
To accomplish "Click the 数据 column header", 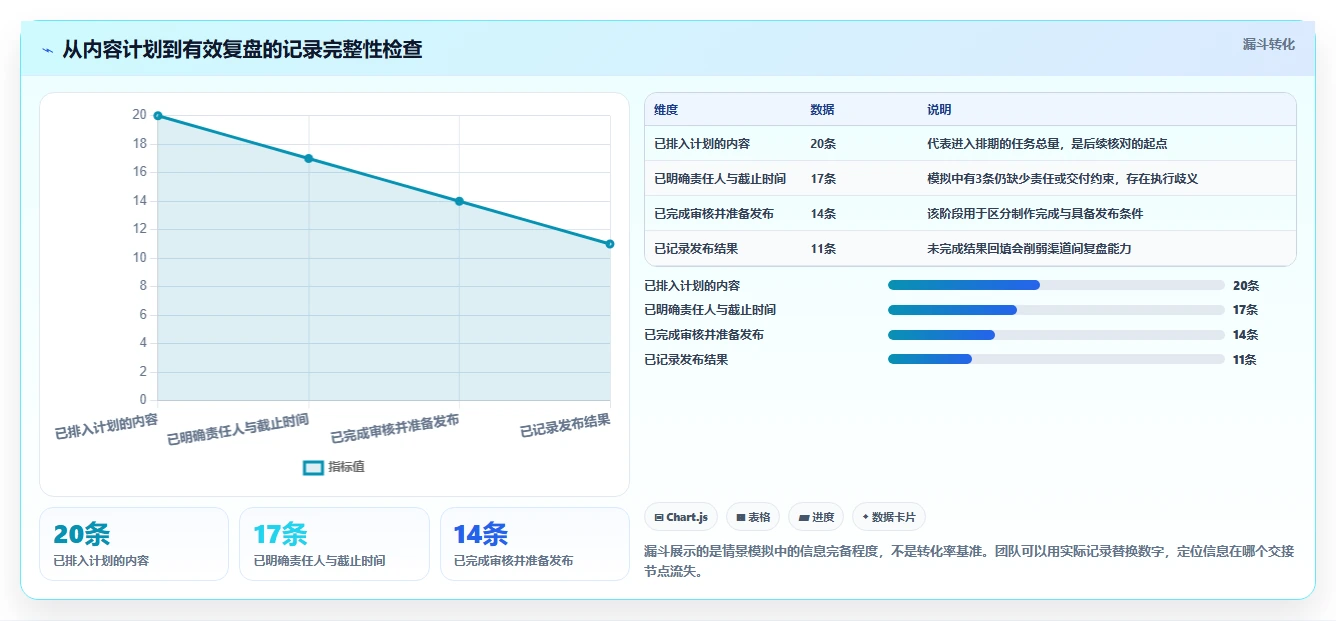I will pyautogui.click(x=822, y=110).
